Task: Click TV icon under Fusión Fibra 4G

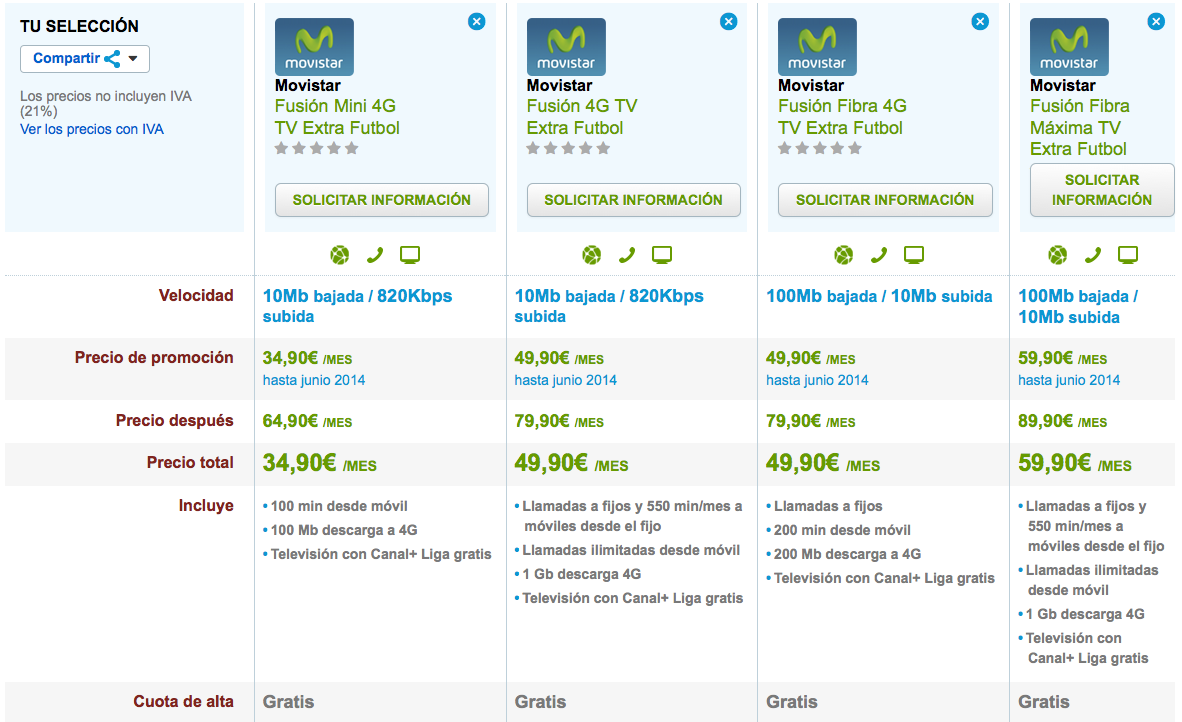Action: 914,255
